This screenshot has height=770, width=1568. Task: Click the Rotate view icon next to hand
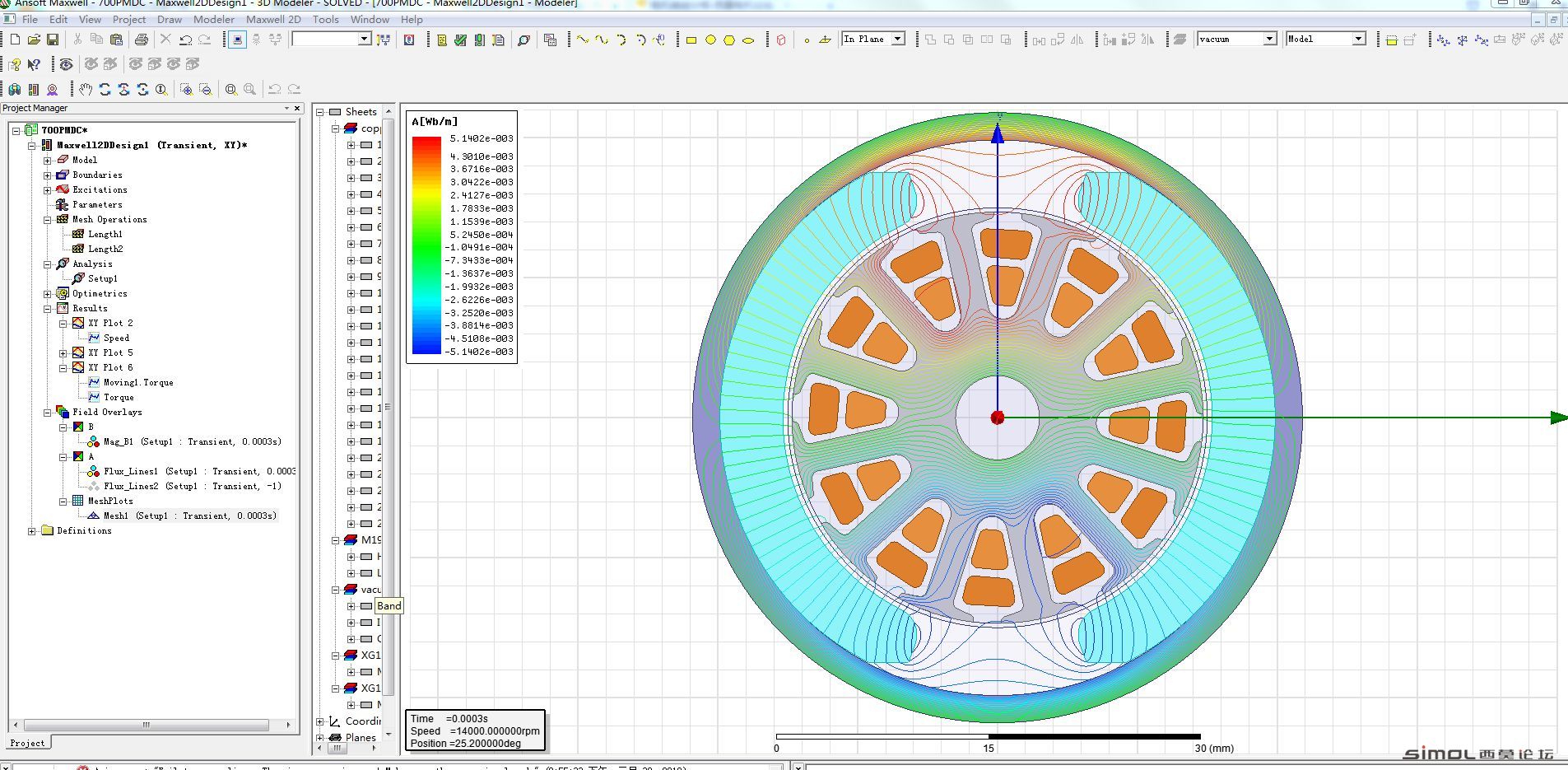pyautogui.click(x=105, y=89)
